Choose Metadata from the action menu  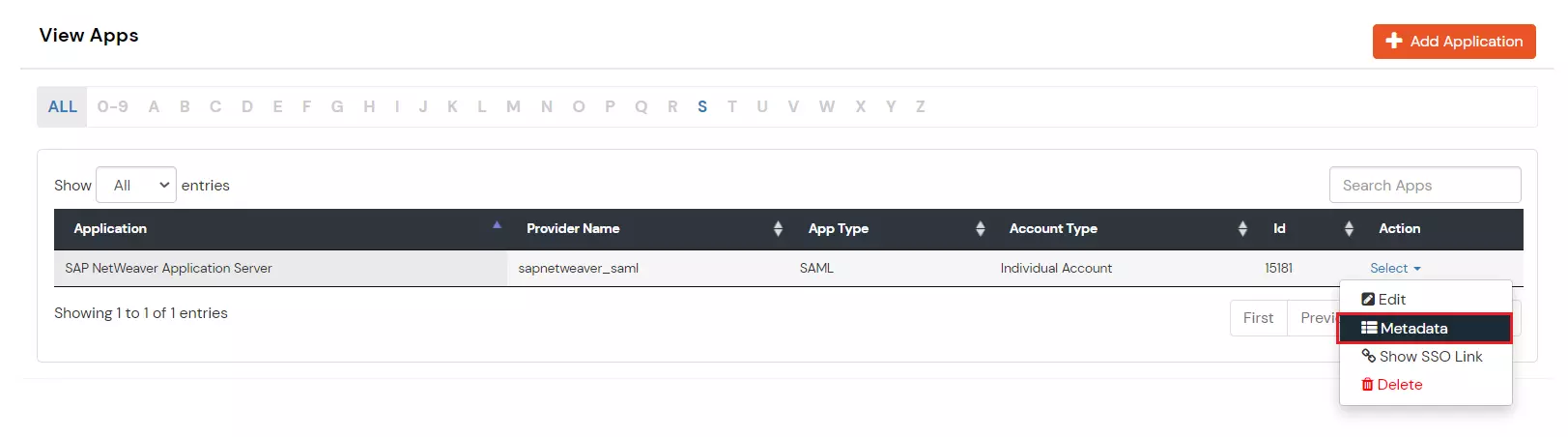coord(1425,329)
